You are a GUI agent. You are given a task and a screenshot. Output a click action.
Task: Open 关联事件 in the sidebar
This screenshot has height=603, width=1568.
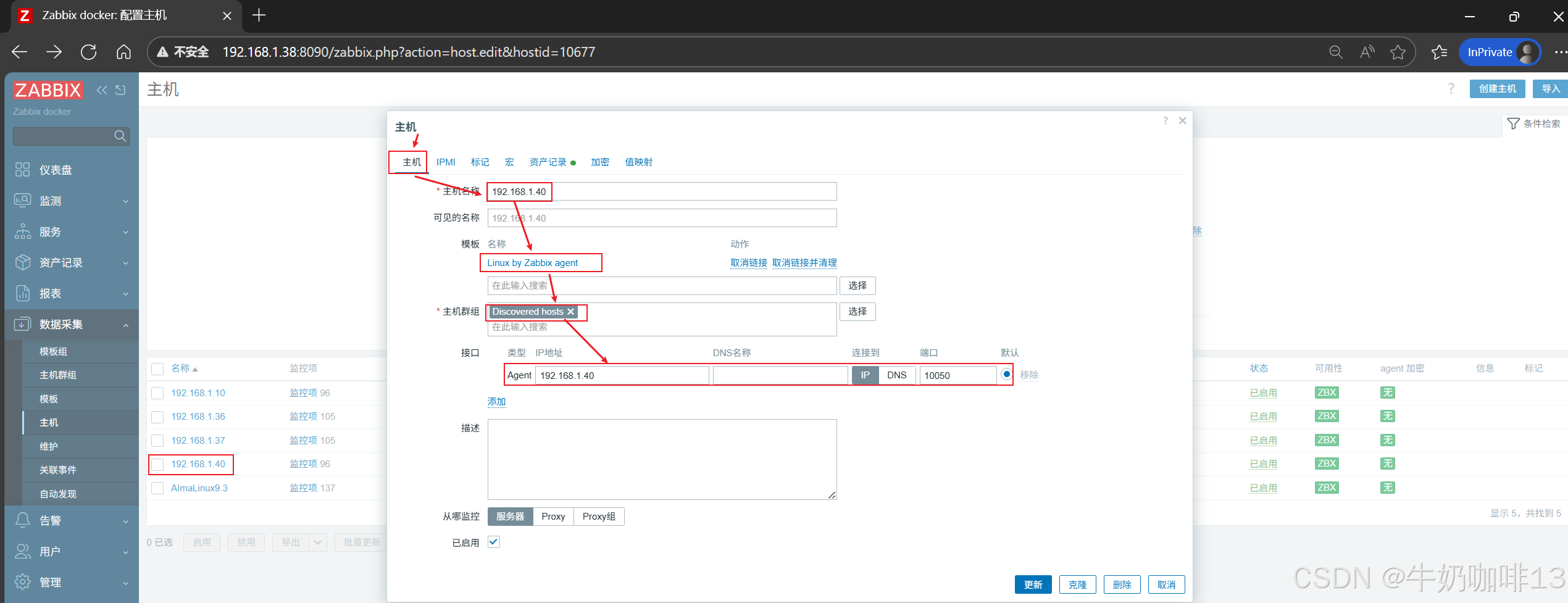coord(80,470)
